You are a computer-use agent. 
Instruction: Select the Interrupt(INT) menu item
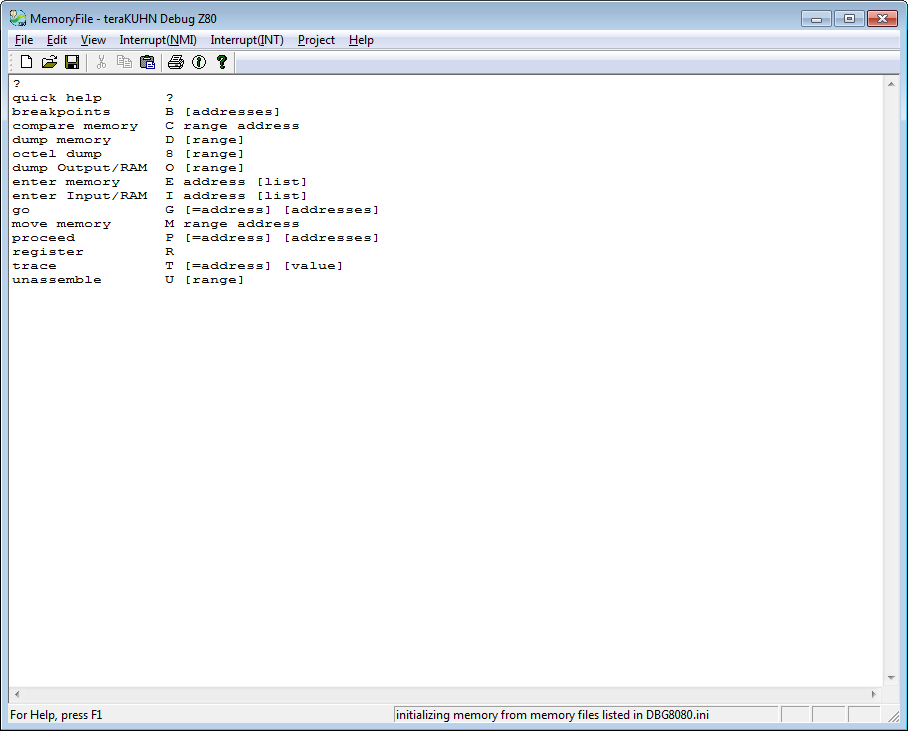tap(247, 40)
